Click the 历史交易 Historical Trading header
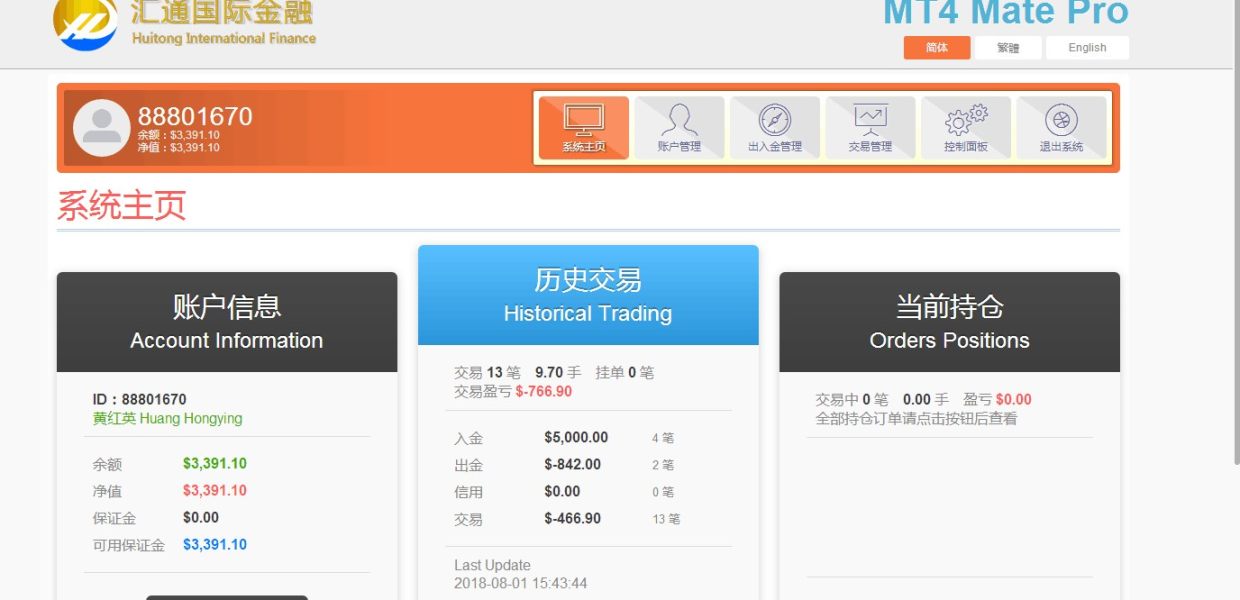Image resolution: width=1240 pixels, height=600 pixels. 588,295
